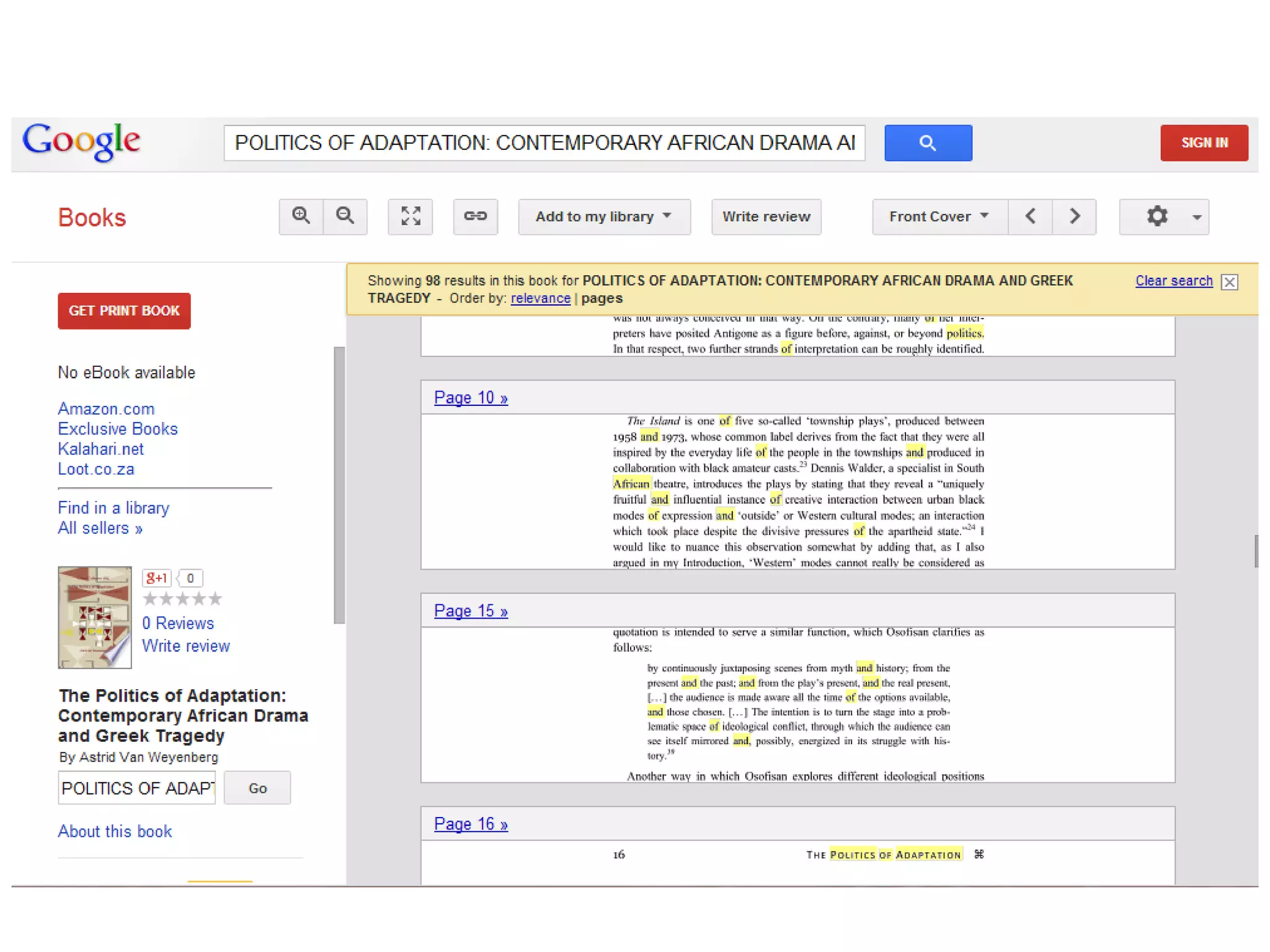Open the Front Cover dropdown
Screen dimensions: 1270x952
(939, 216)
